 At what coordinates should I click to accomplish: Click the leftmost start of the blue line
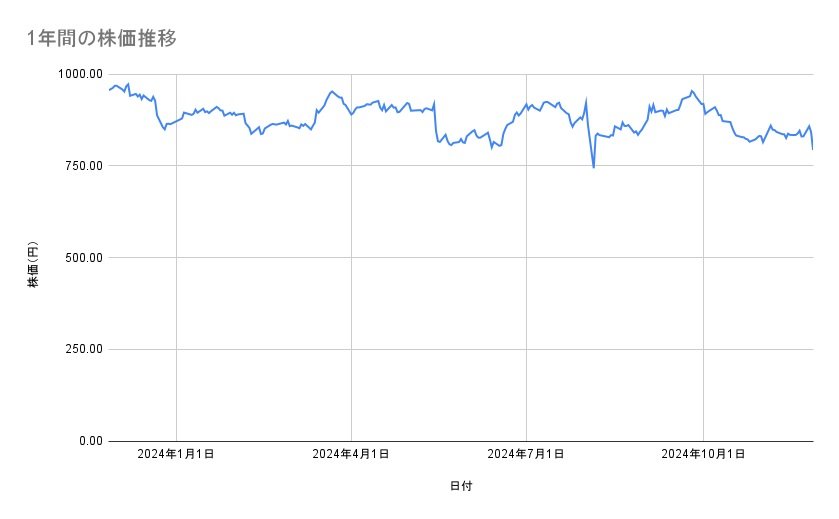point(109,90)
